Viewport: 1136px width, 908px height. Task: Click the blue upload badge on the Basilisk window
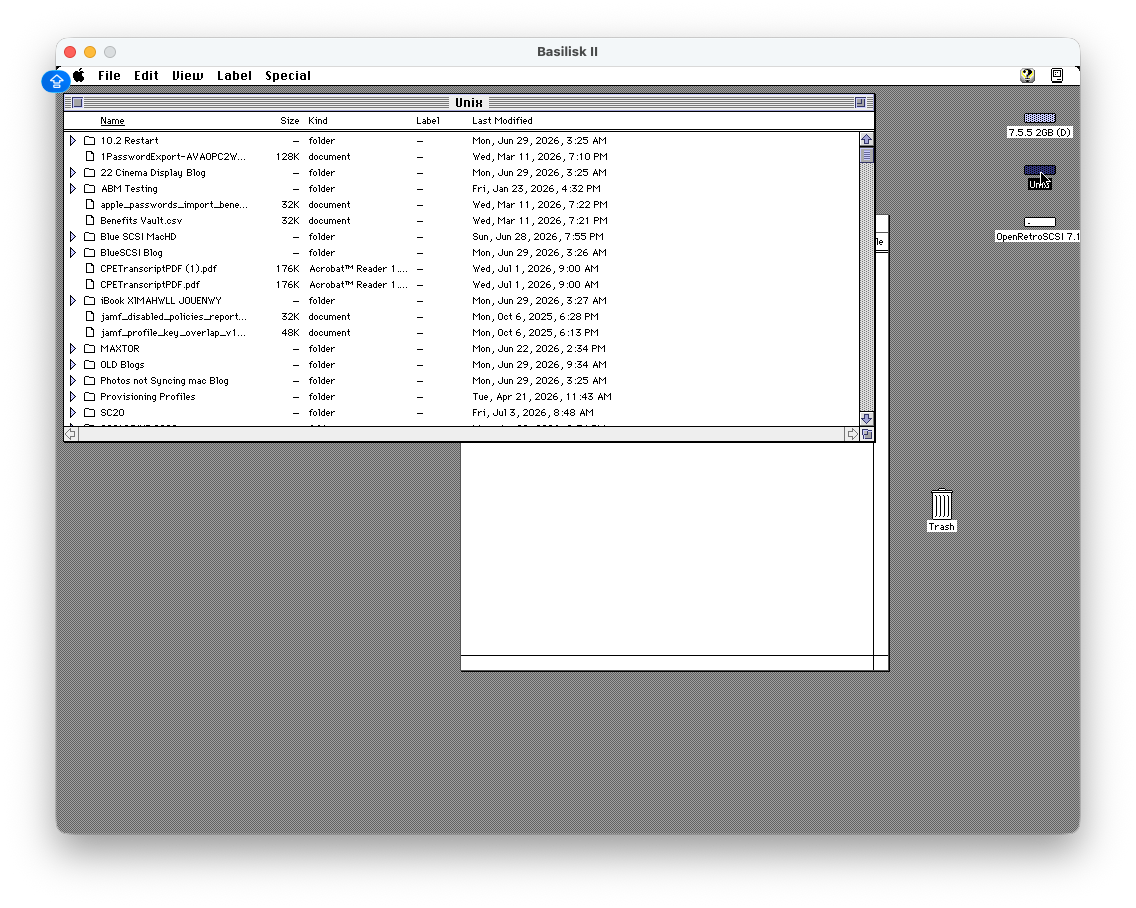[56, 81]
